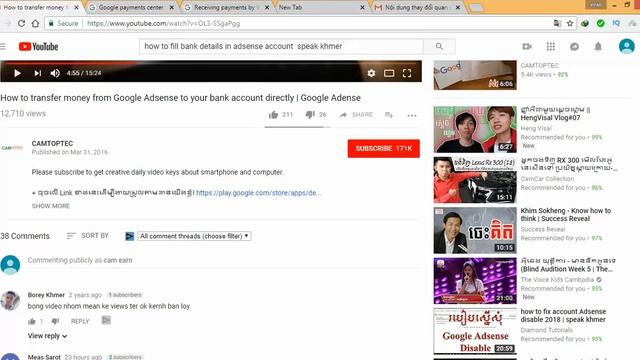The image size is (640, 360).
Task: Switch to theater mode
Action: [x=389, y=73]
